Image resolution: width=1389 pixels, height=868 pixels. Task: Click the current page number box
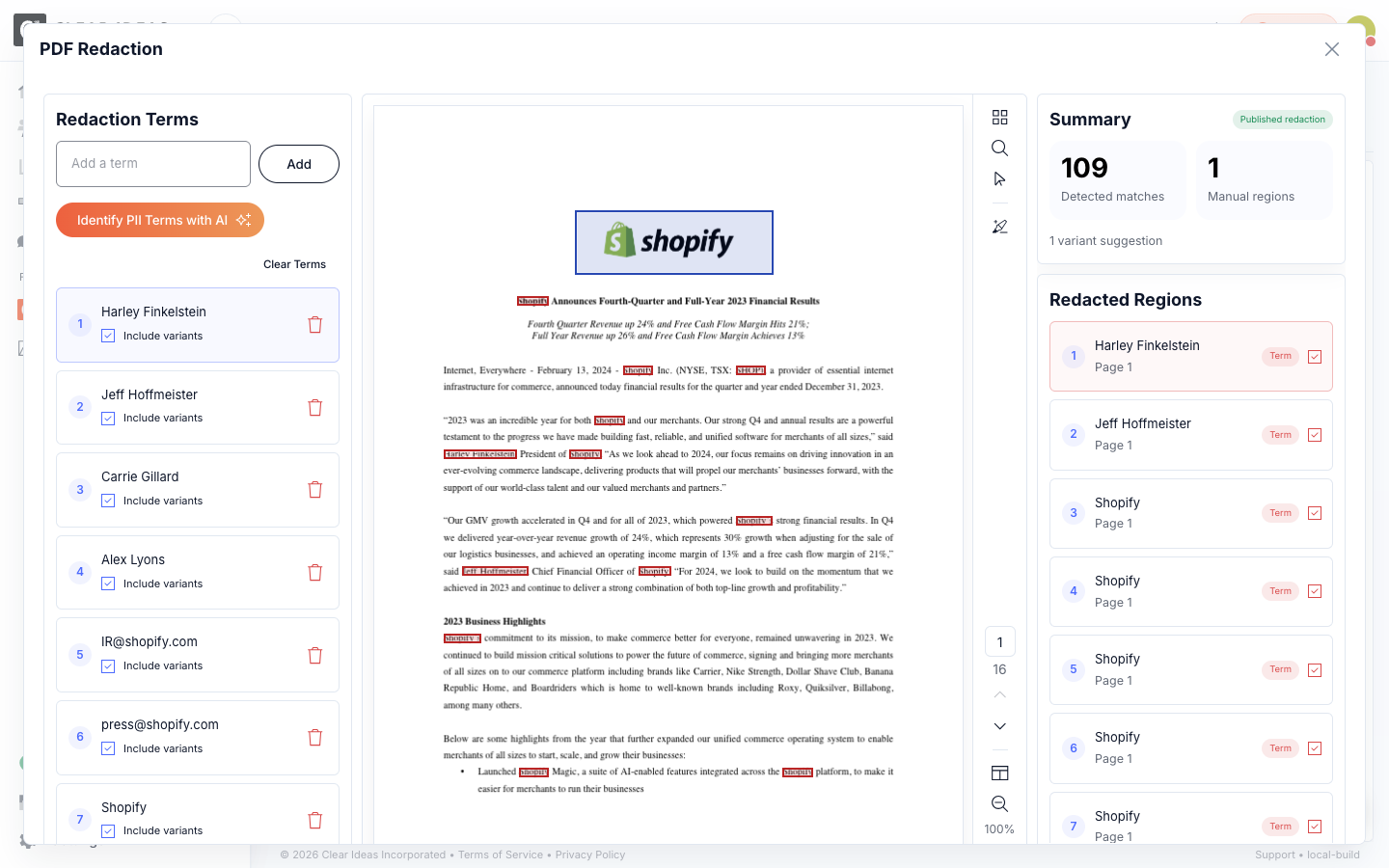pos(999,642)
